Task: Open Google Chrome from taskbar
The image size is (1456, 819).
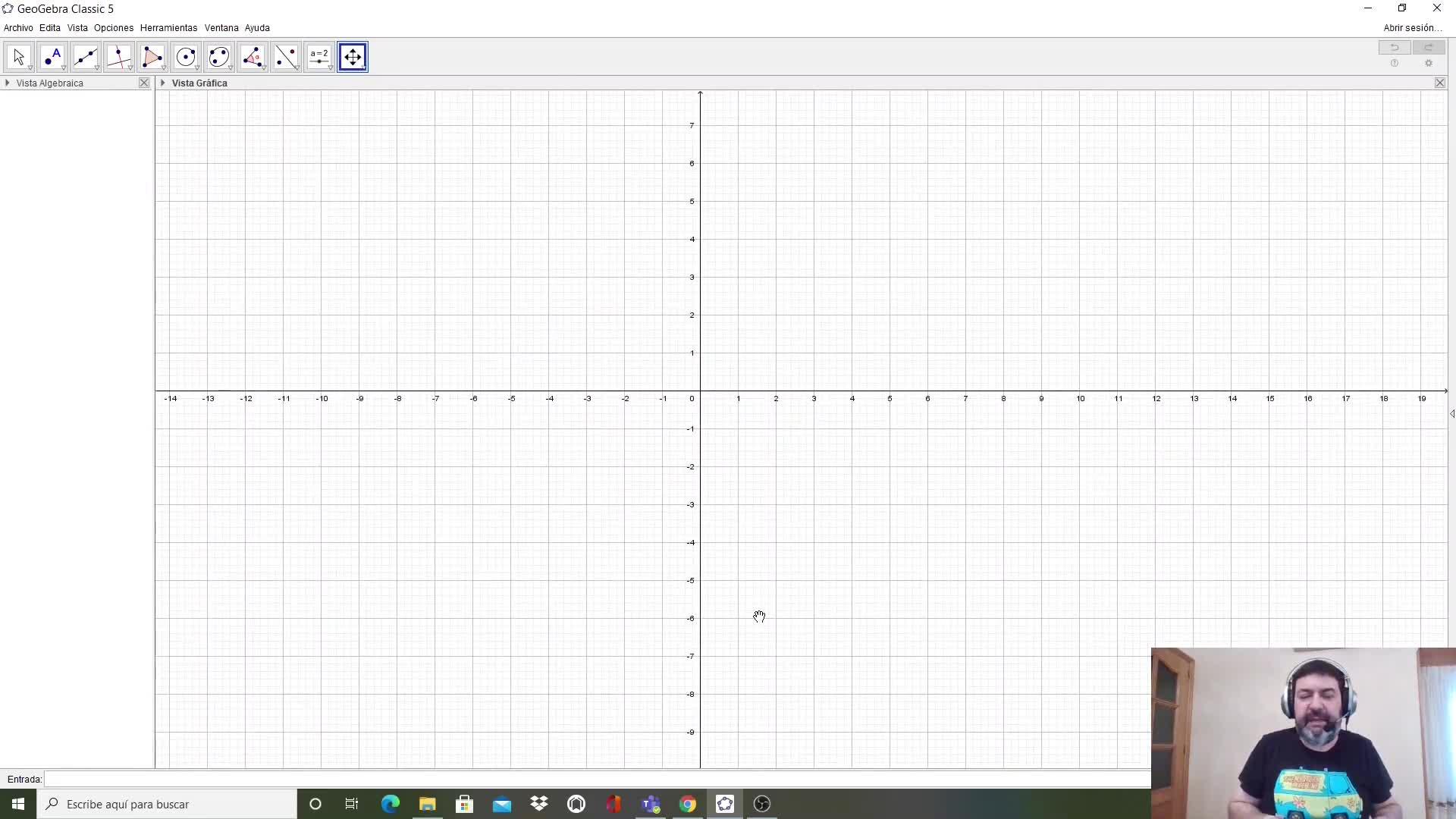Action: click(x=688, y=804)
